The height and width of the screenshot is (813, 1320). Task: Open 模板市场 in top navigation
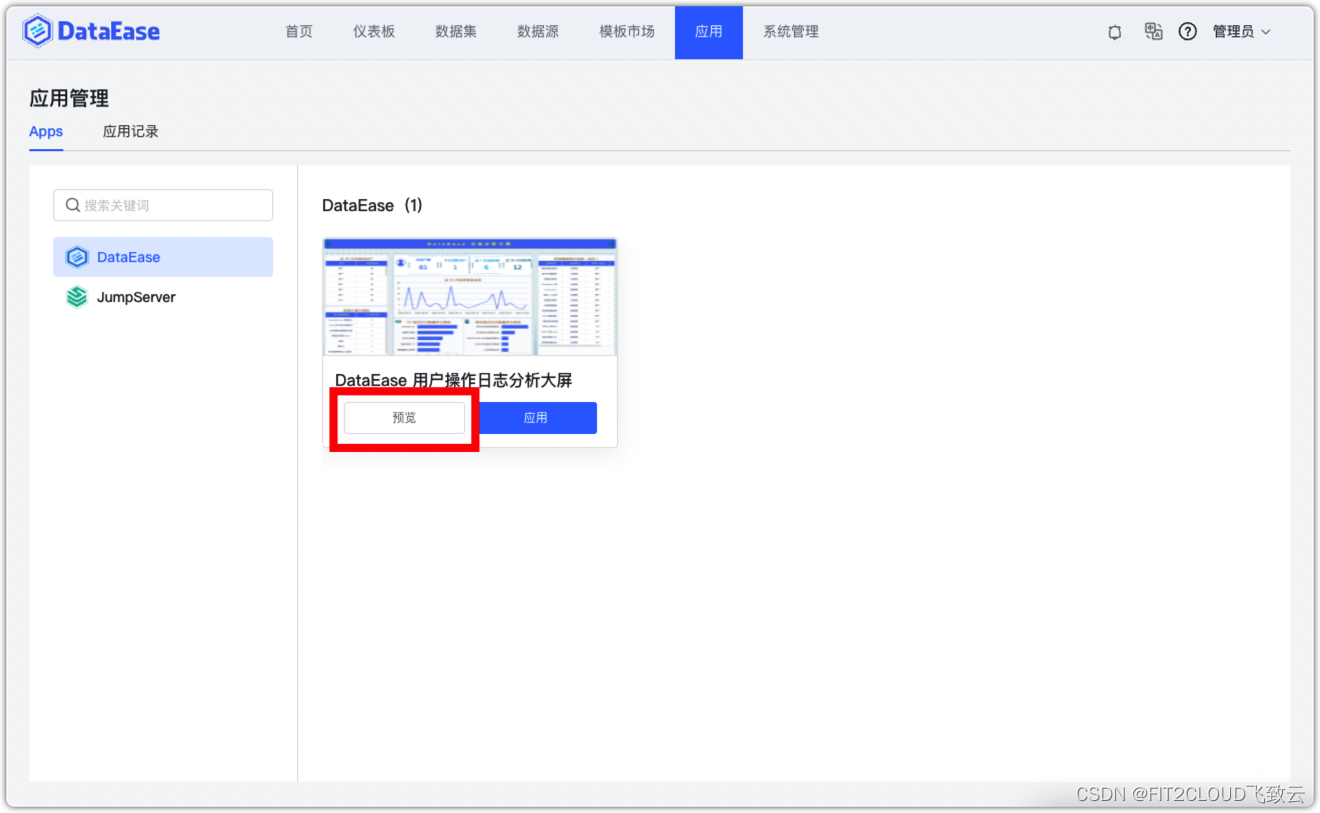(627, 32)
